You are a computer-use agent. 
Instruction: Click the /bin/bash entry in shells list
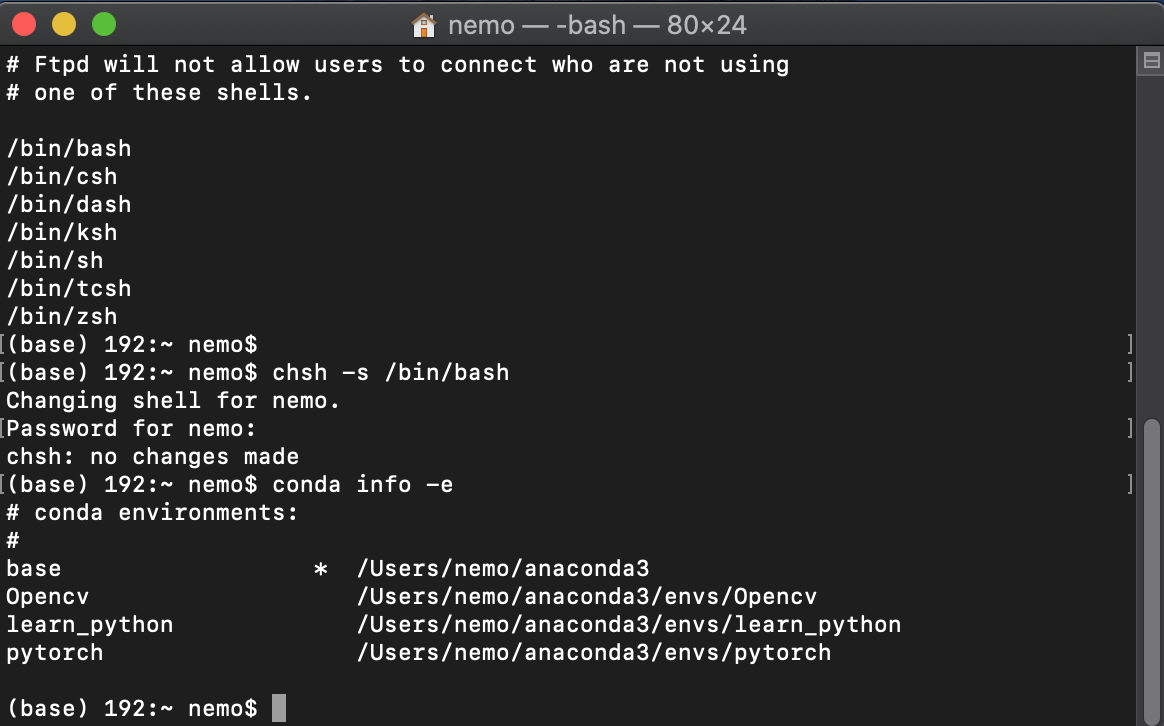(x=68, y=148)
